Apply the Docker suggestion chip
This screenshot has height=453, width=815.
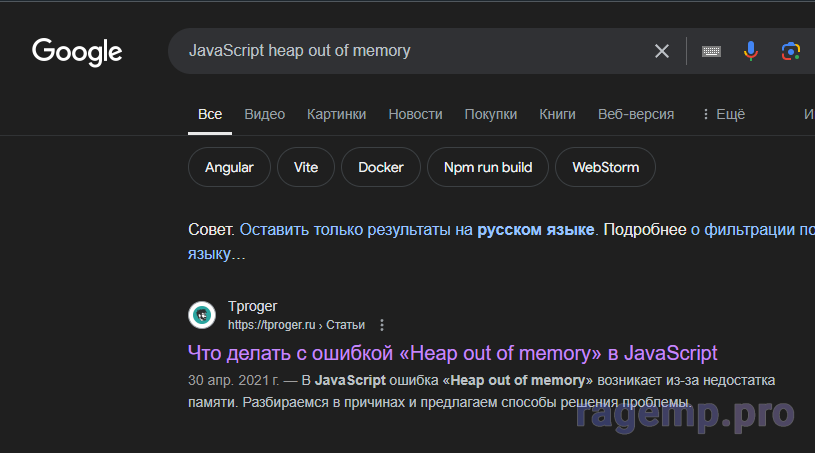[380, 167]
